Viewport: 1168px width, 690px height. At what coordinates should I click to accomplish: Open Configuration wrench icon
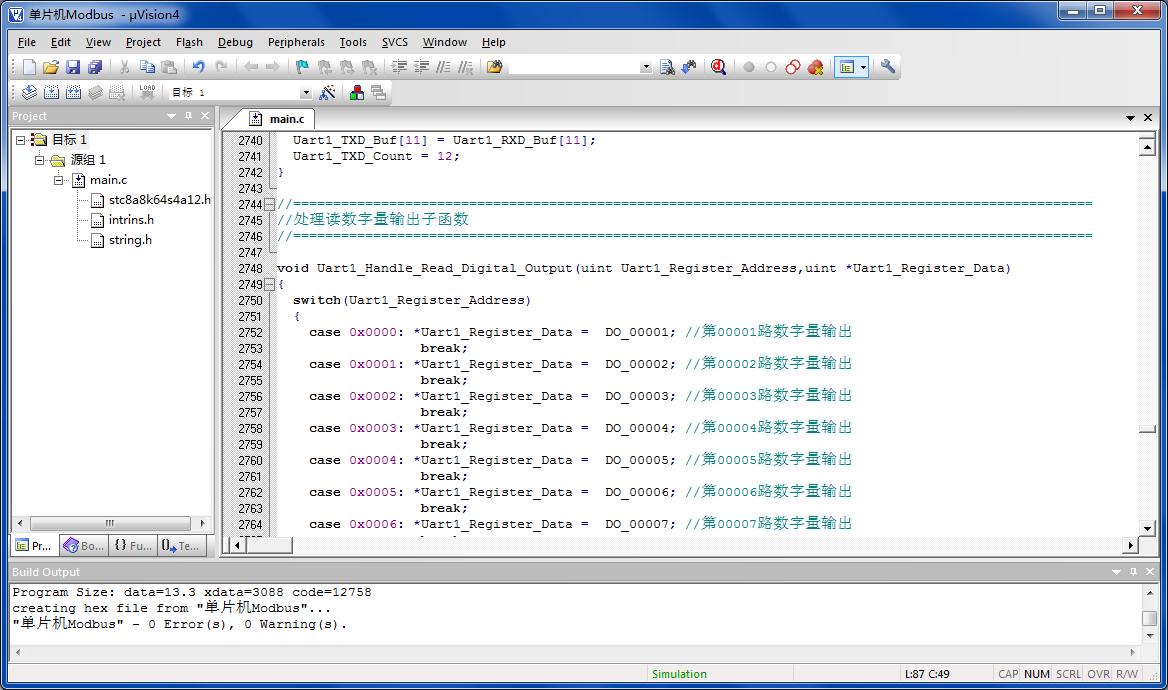click(887, 67)
